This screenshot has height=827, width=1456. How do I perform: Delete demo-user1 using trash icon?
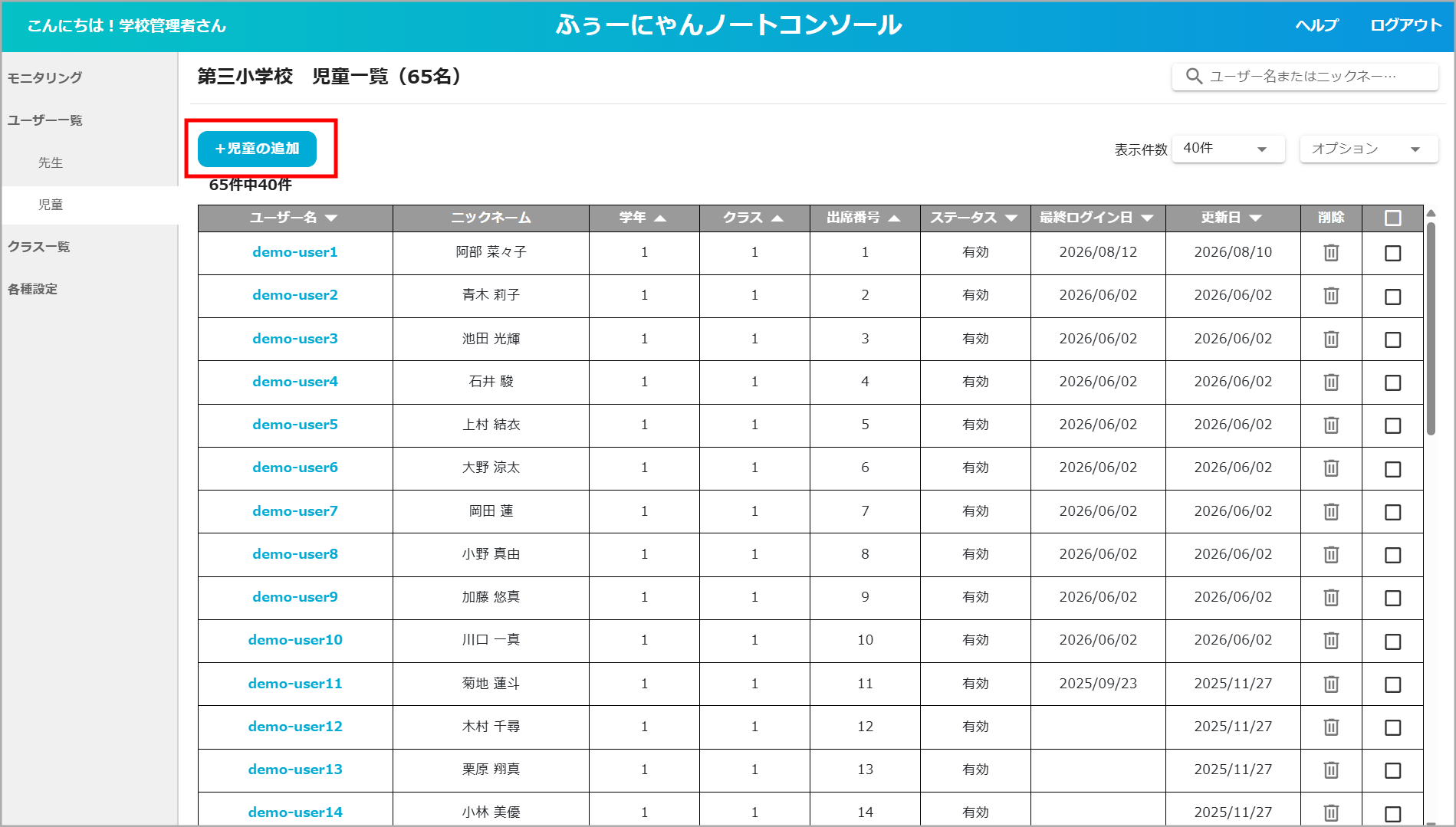[x=1331, y=253]
